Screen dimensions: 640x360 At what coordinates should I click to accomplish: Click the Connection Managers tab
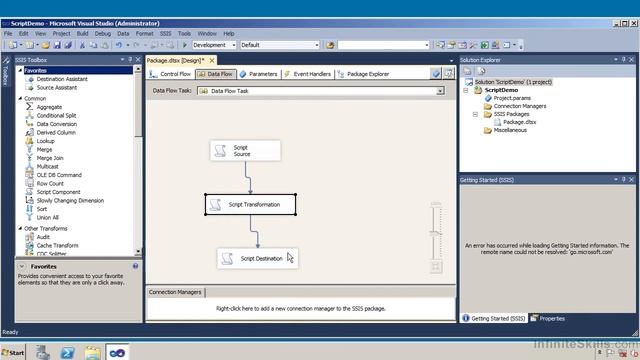click(175, 292)
